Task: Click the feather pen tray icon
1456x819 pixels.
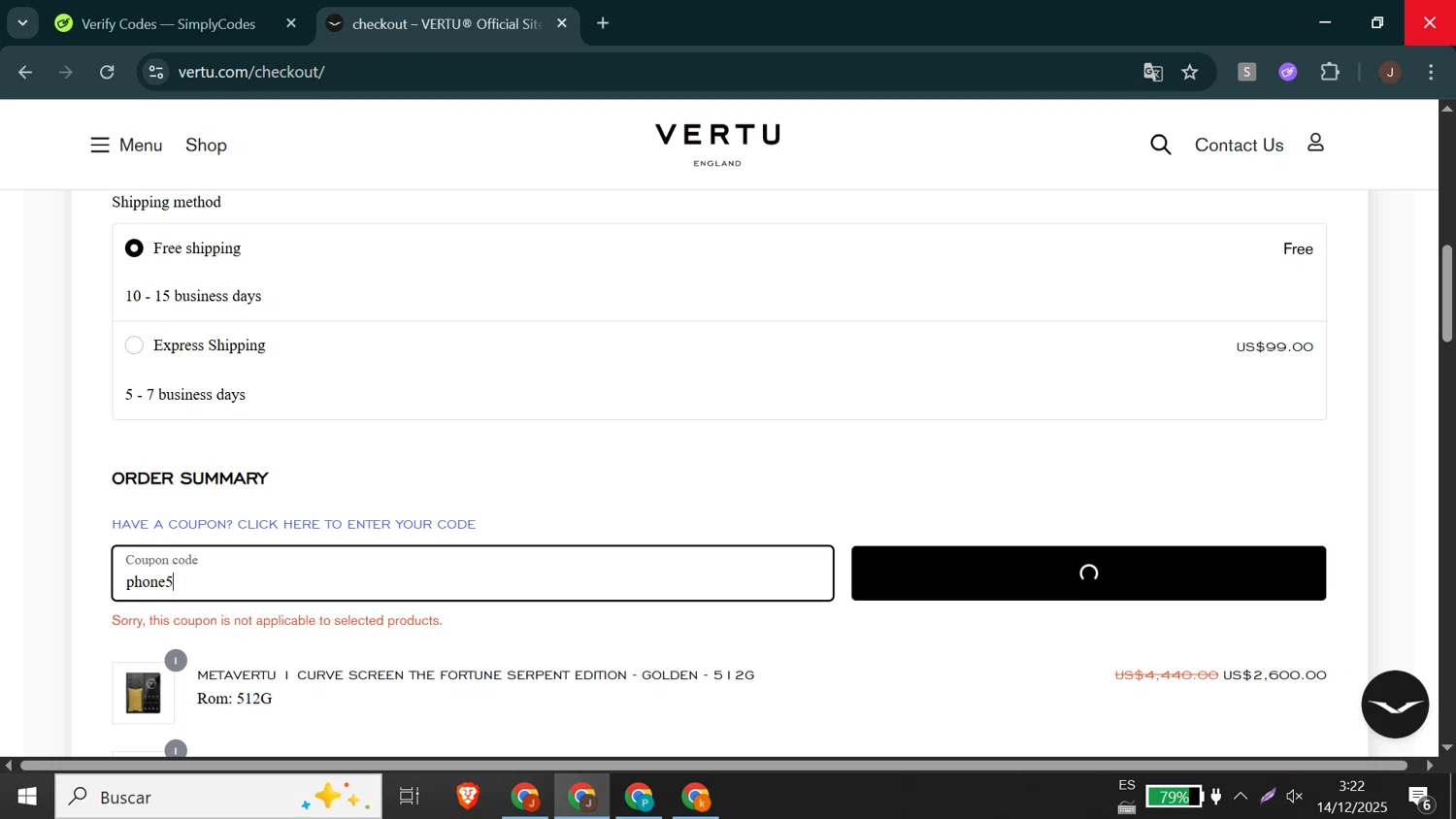Action: (1268, 797)
